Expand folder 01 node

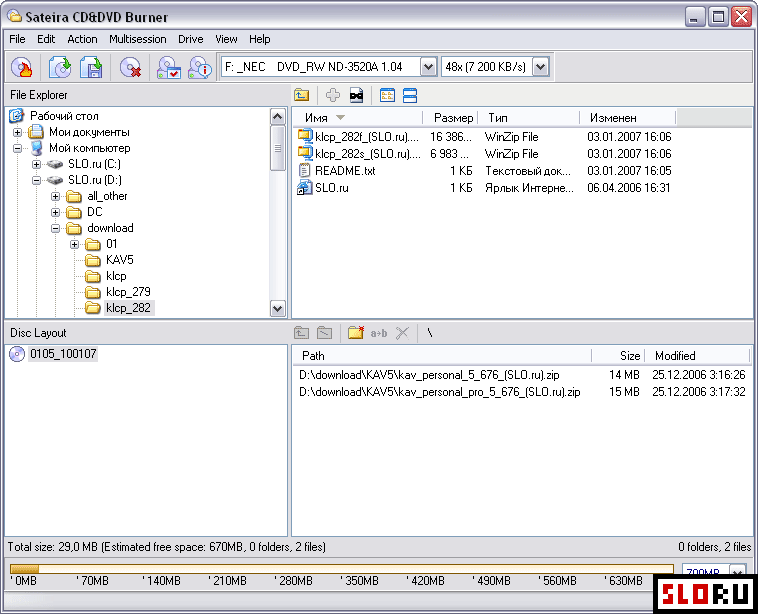click(74, 244)
